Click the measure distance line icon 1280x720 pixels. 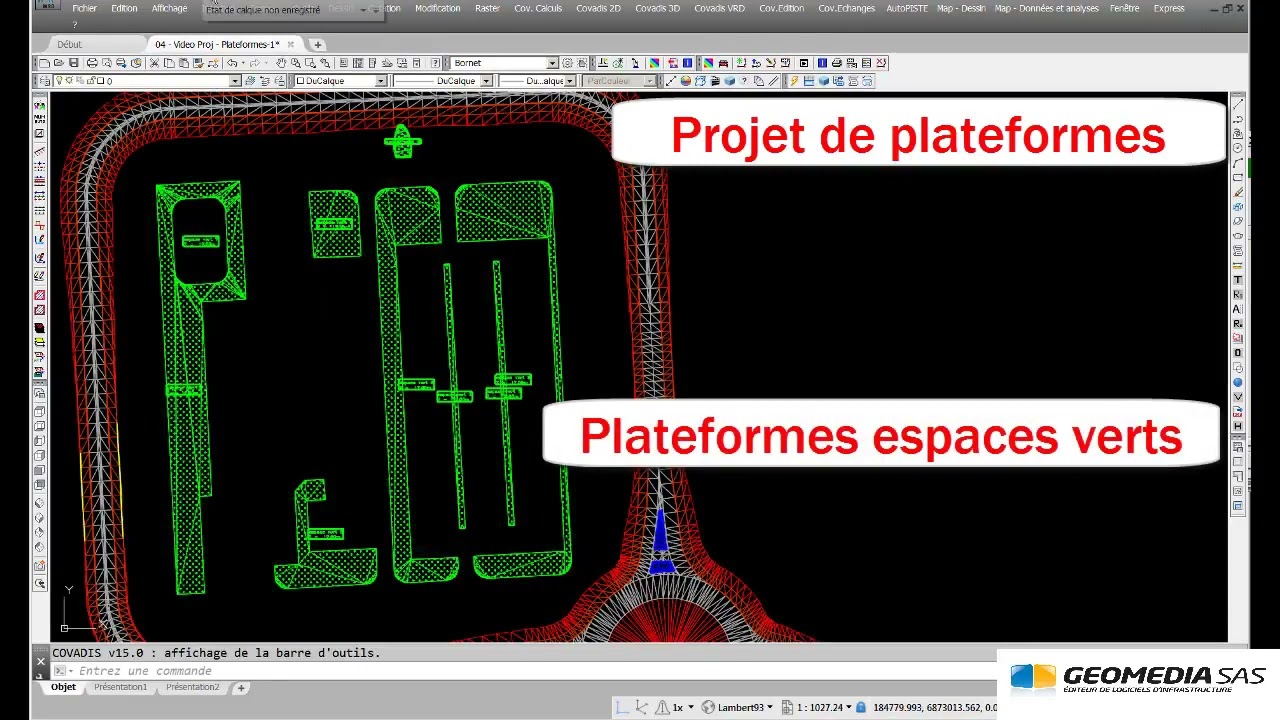click(670, 80)
